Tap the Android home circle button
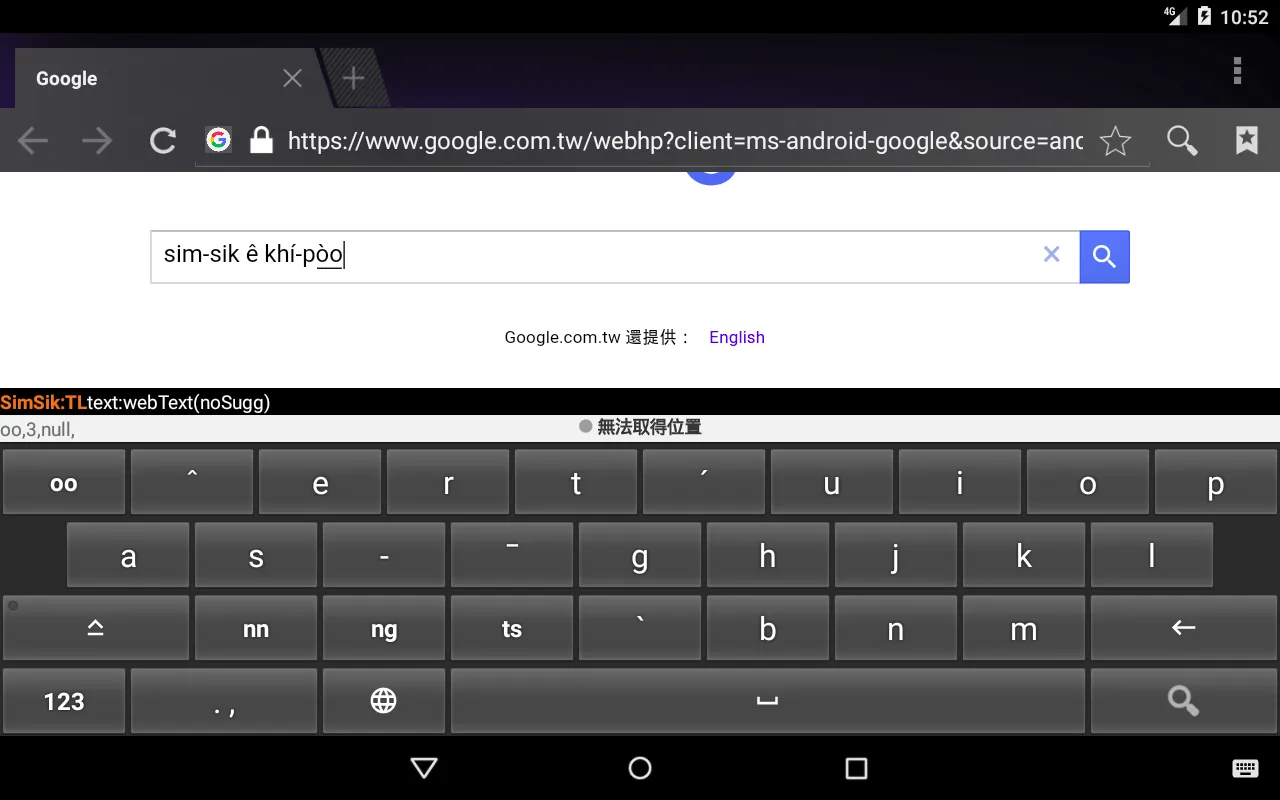The width and height of the screenshot is (1280, 800). pos(640,768)
